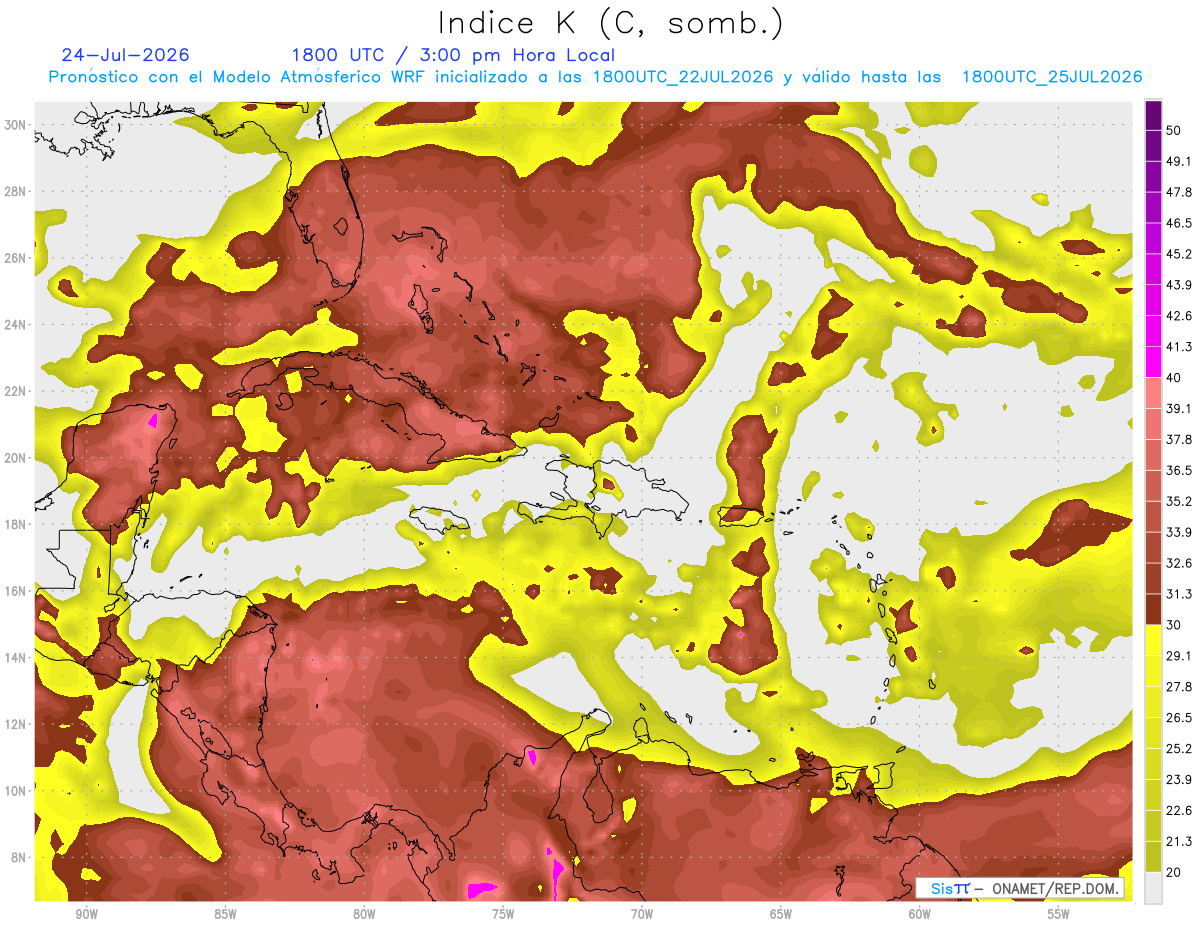
Task: Click the '90W' longitude axis label
Action: (x=86, y=915)
